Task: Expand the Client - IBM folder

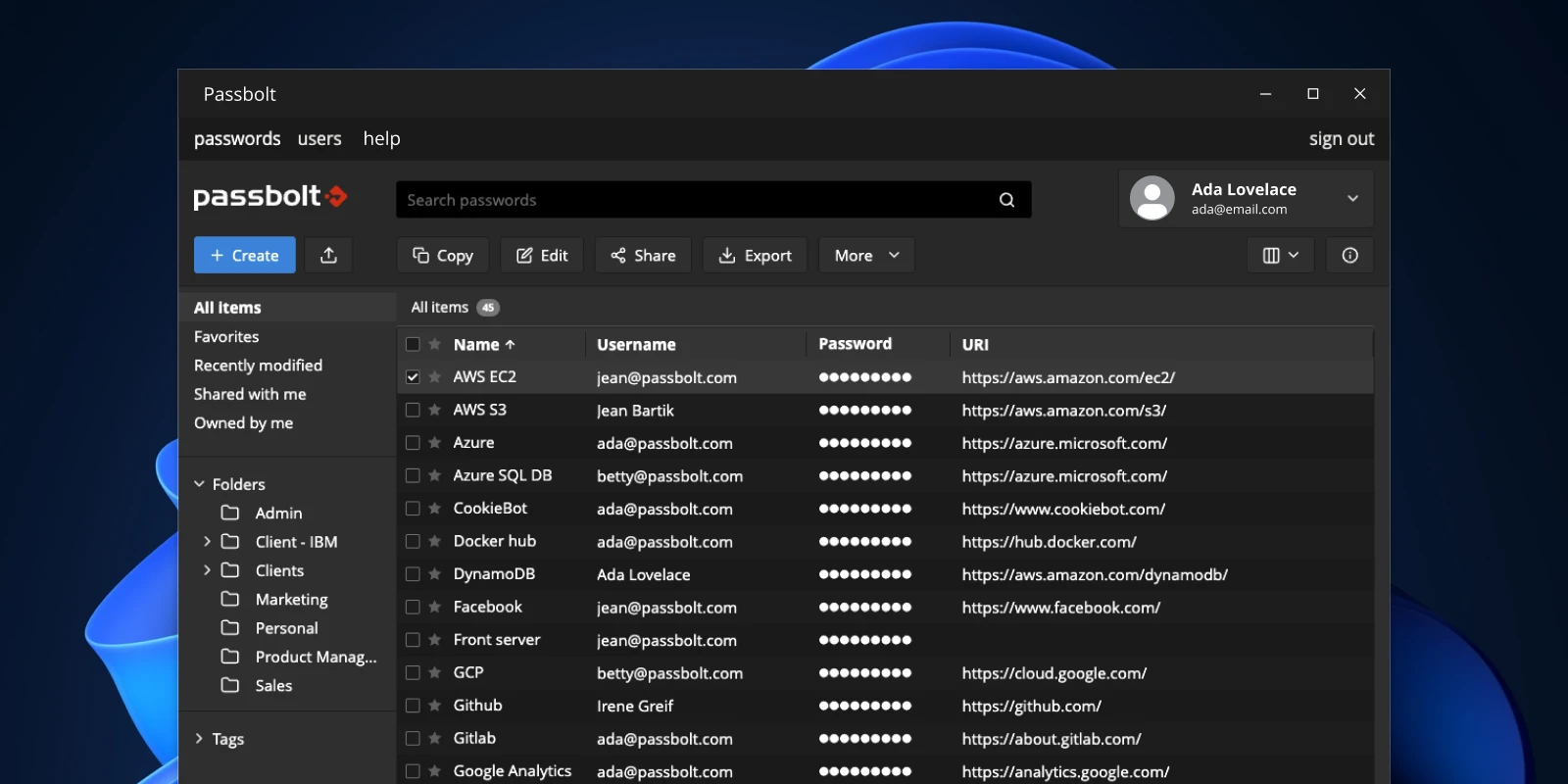Action: 207,541
